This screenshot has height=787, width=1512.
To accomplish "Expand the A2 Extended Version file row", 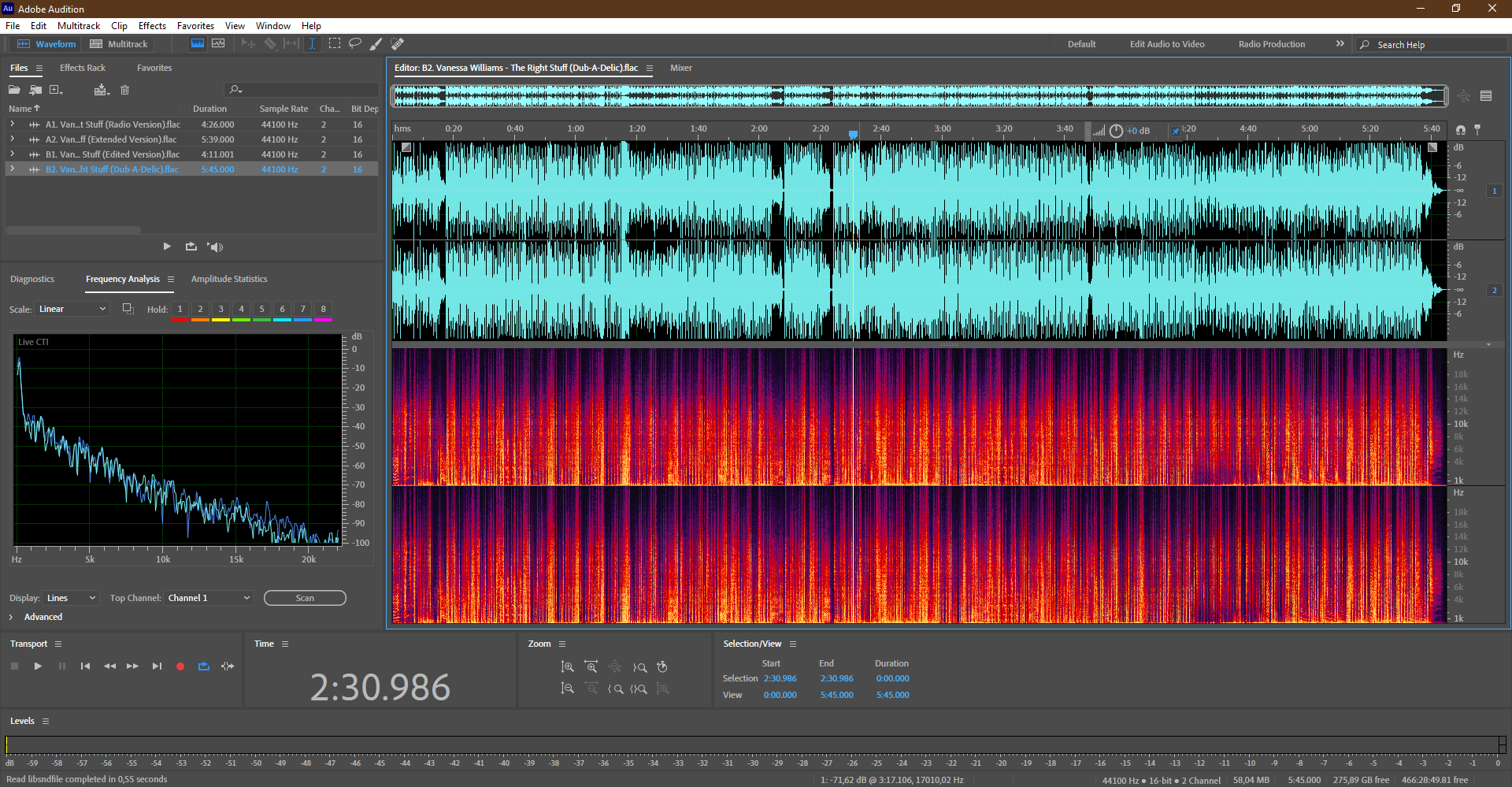I will tap(12, 139).
